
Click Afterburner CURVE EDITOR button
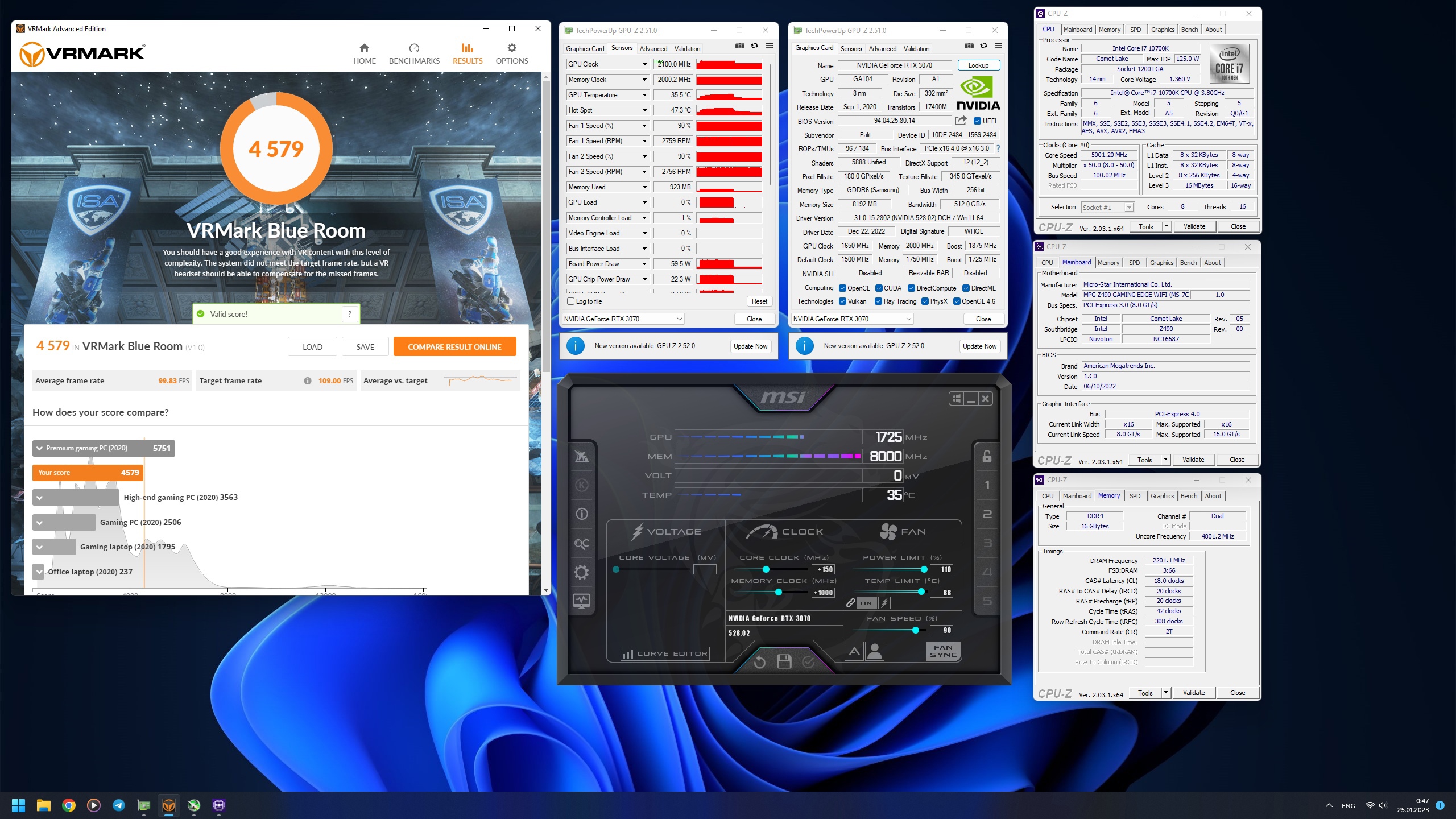pyautogui.click(x=665, y=654)
